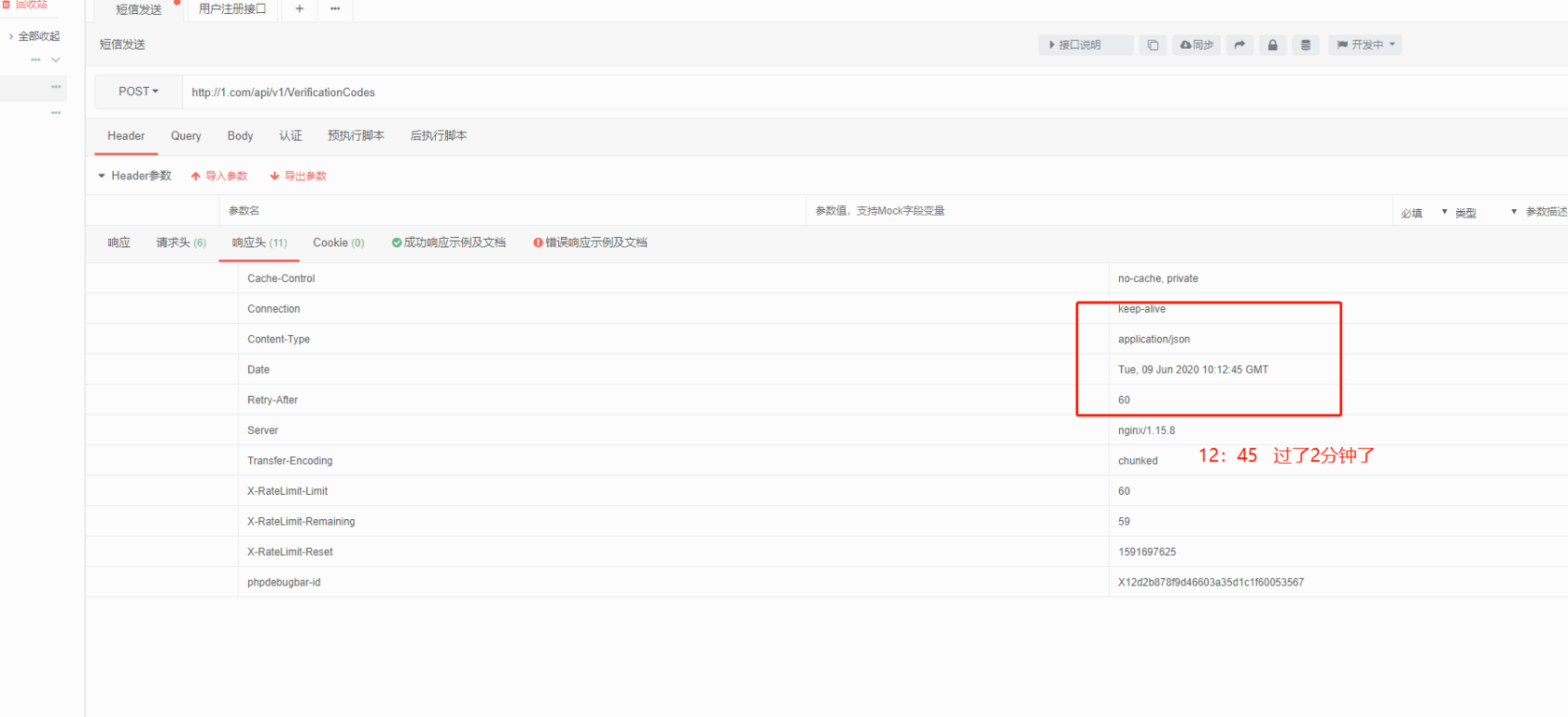Collapse the Header参数 section
1568x717 pixels.
[x=135, y=176]
